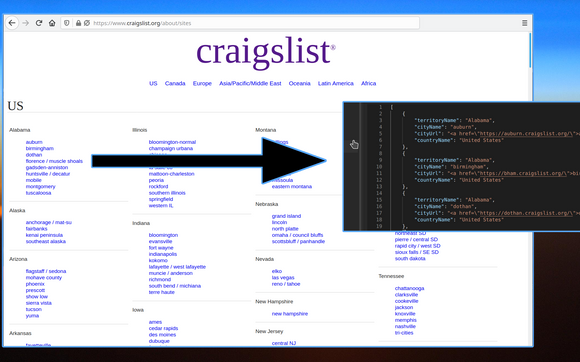Open the birmingham city link
The width and height of the screenshot is (580, 362).
pyautogui.click(x=40, y=148)
